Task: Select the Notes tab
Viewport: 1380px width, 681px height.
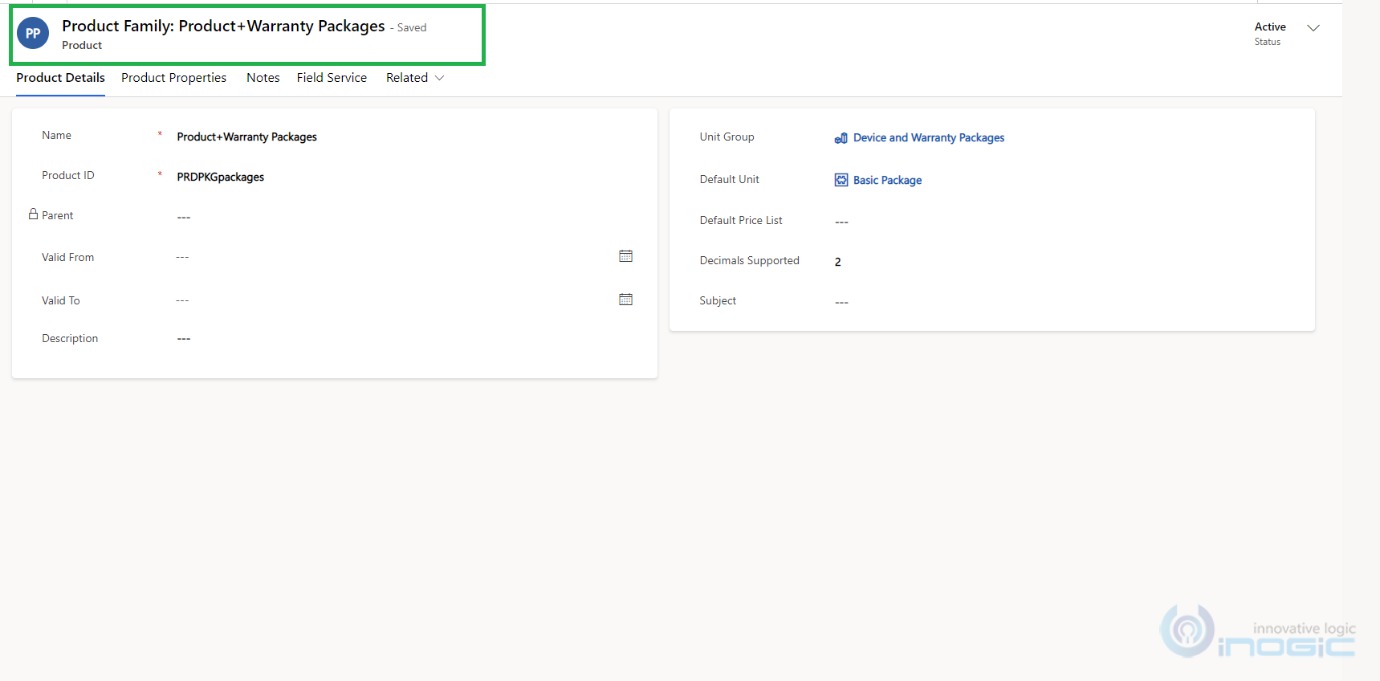Action: pos(262,77)
